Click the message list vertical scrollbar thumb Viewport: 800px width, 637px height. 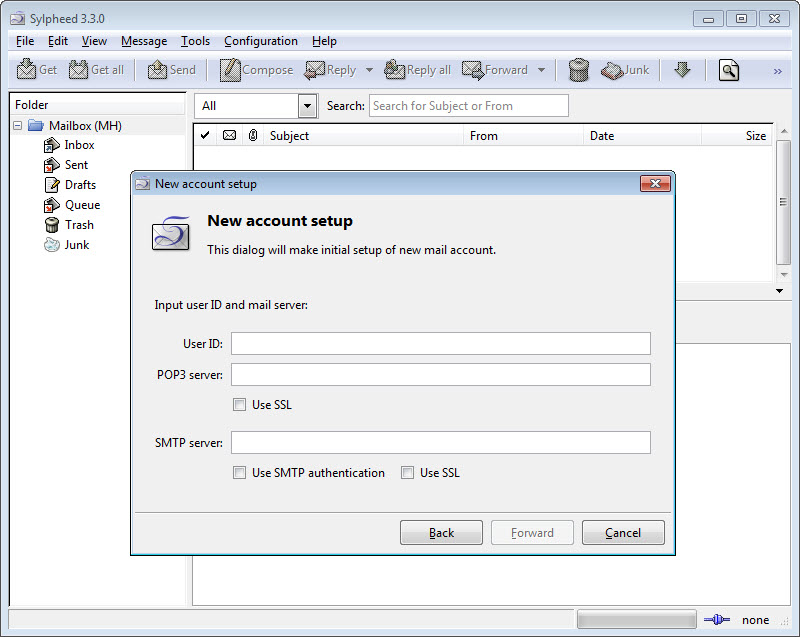coord(783,202)
